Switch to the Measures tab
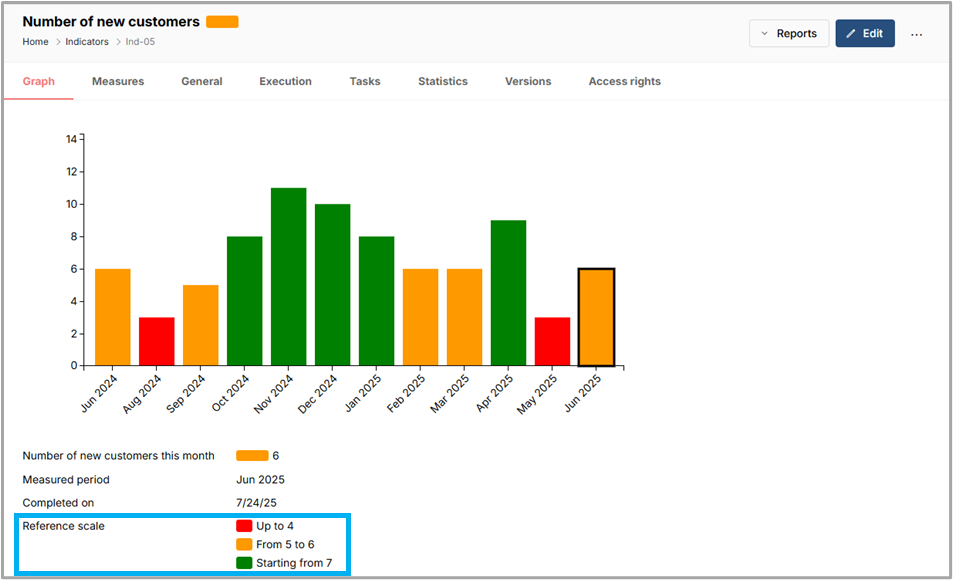The height and width of the screenshot is (580, 953). click(x=118, y=82)
